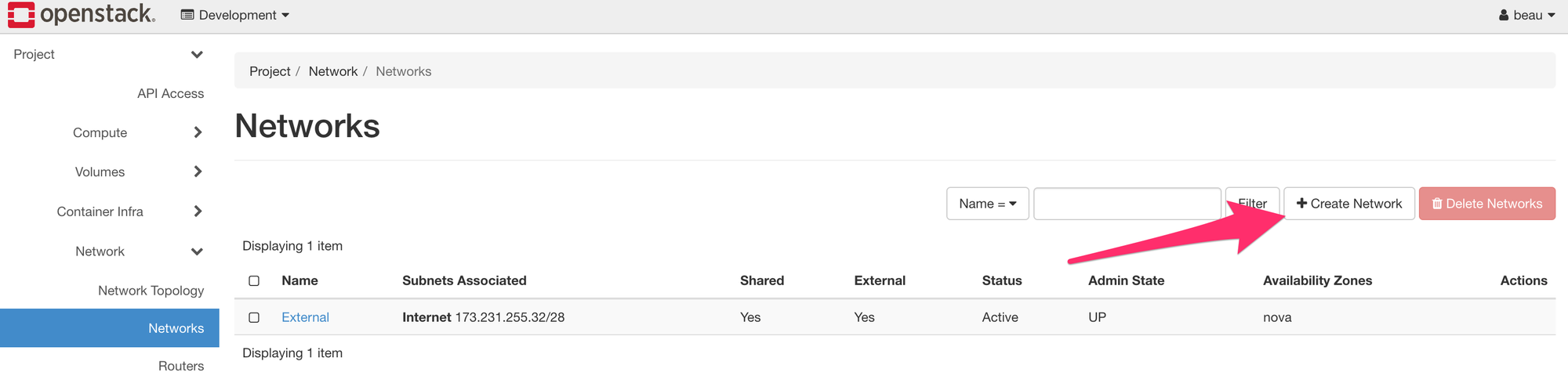Expand Container Infra chevron arrow

coord(198,211)
